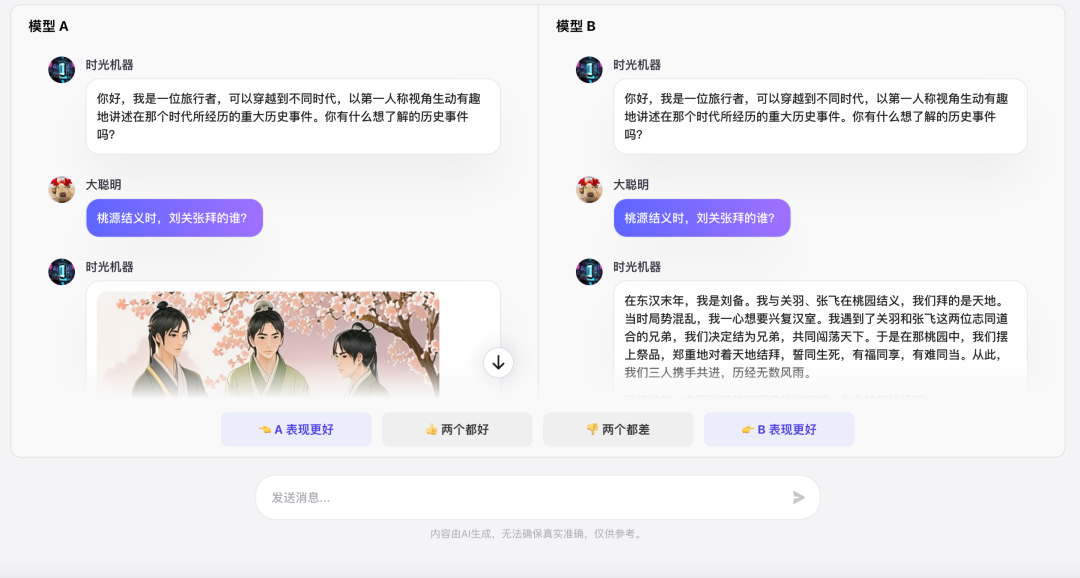
Task: Click 时光机器 avatar beside Model A's greeting message
Action: [x=61, y=70]
